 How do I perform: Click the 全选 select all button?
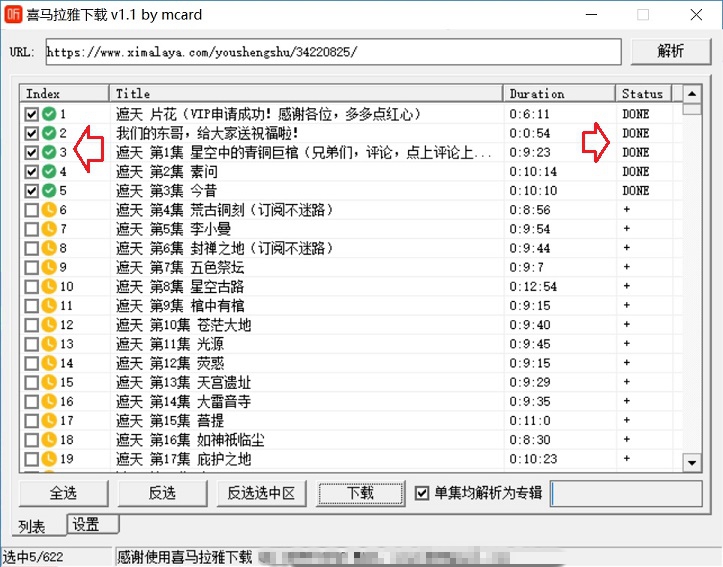point(64,493)
